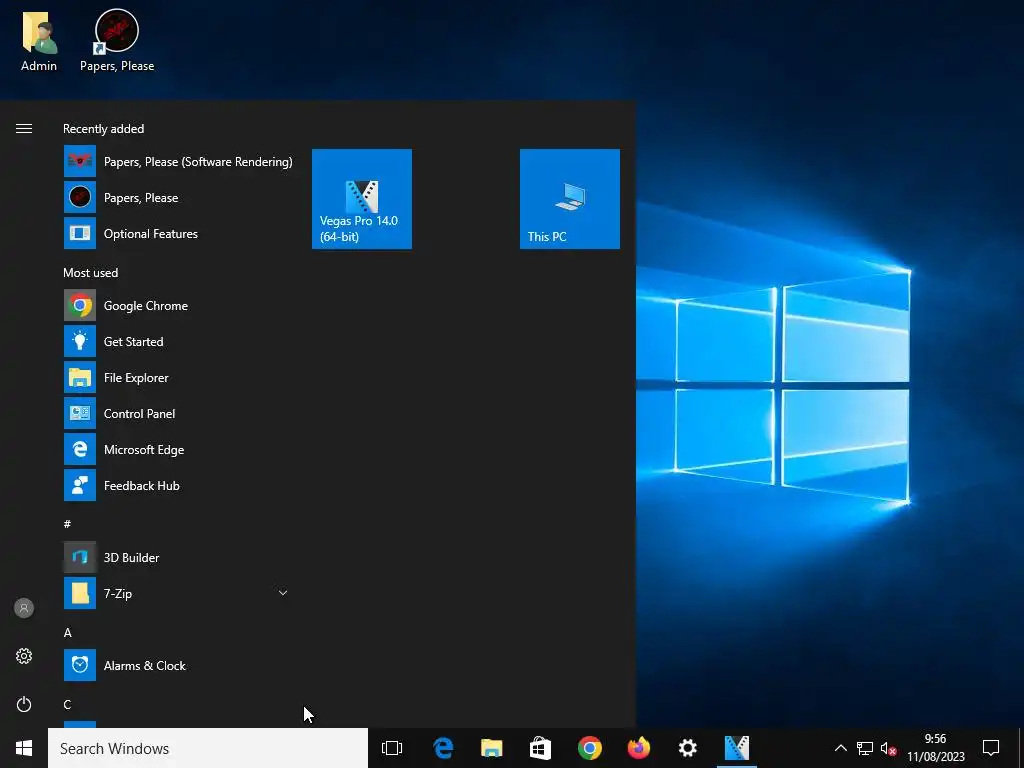Viewport: 1024px width, 768px height.
Task: Click the Vegas Pro 14.0 tile
Action: click(x=362, y=199)
